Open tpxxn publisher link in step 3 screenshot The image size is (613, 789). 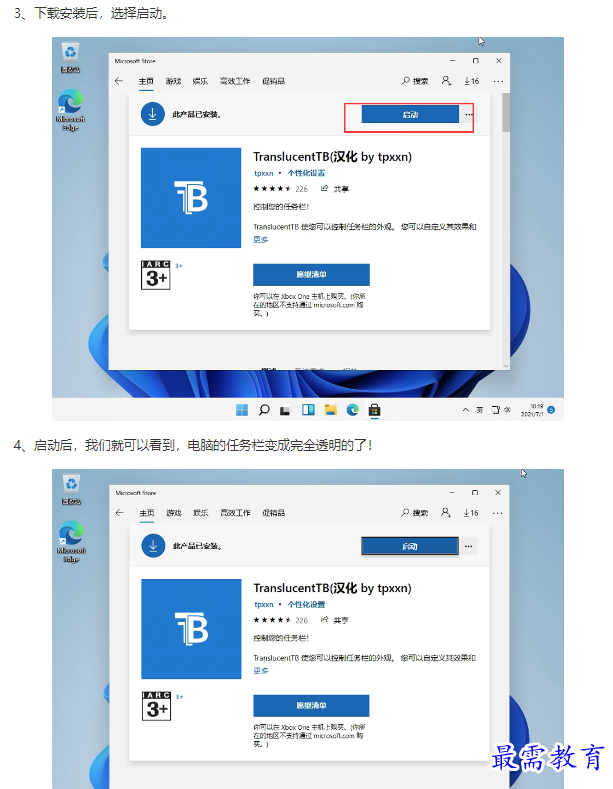point(264,173)
